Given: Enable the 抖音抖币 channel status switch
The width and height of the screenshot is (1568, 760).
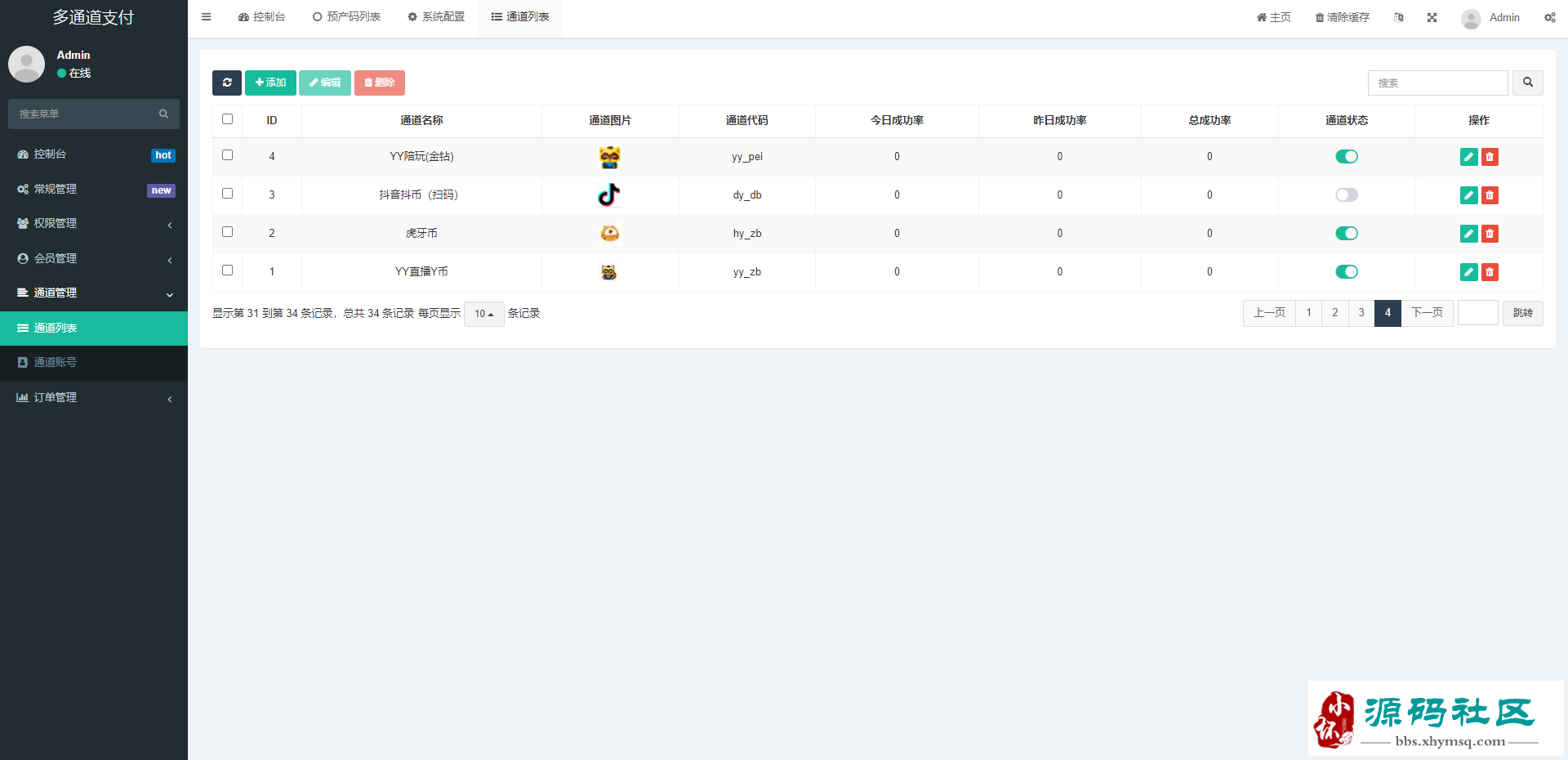Looking at the screenshot, I should (1346, 195).
